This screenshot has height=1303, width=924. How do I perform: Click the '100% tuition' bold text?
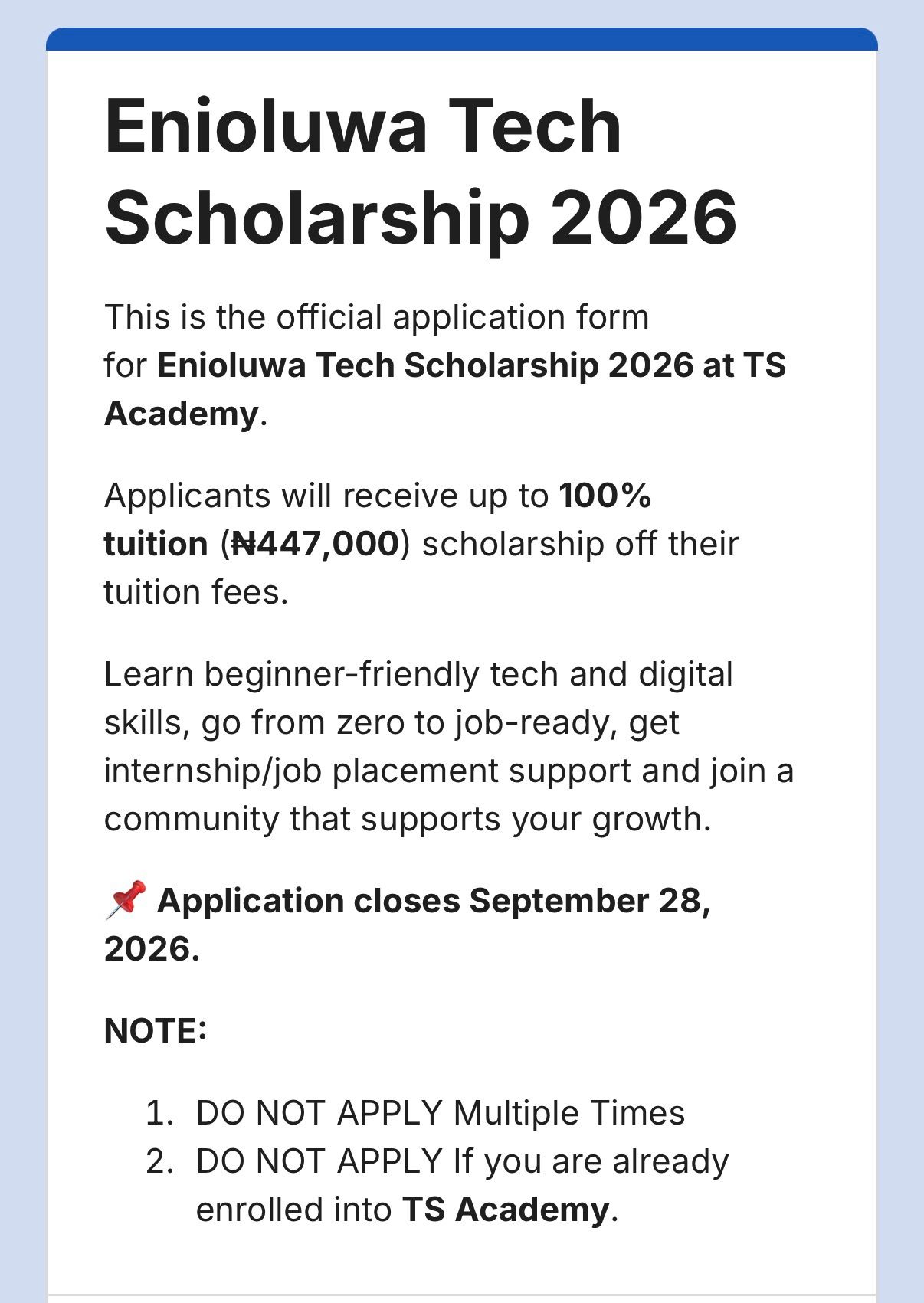pyautogui.click(x=377, y=519)
